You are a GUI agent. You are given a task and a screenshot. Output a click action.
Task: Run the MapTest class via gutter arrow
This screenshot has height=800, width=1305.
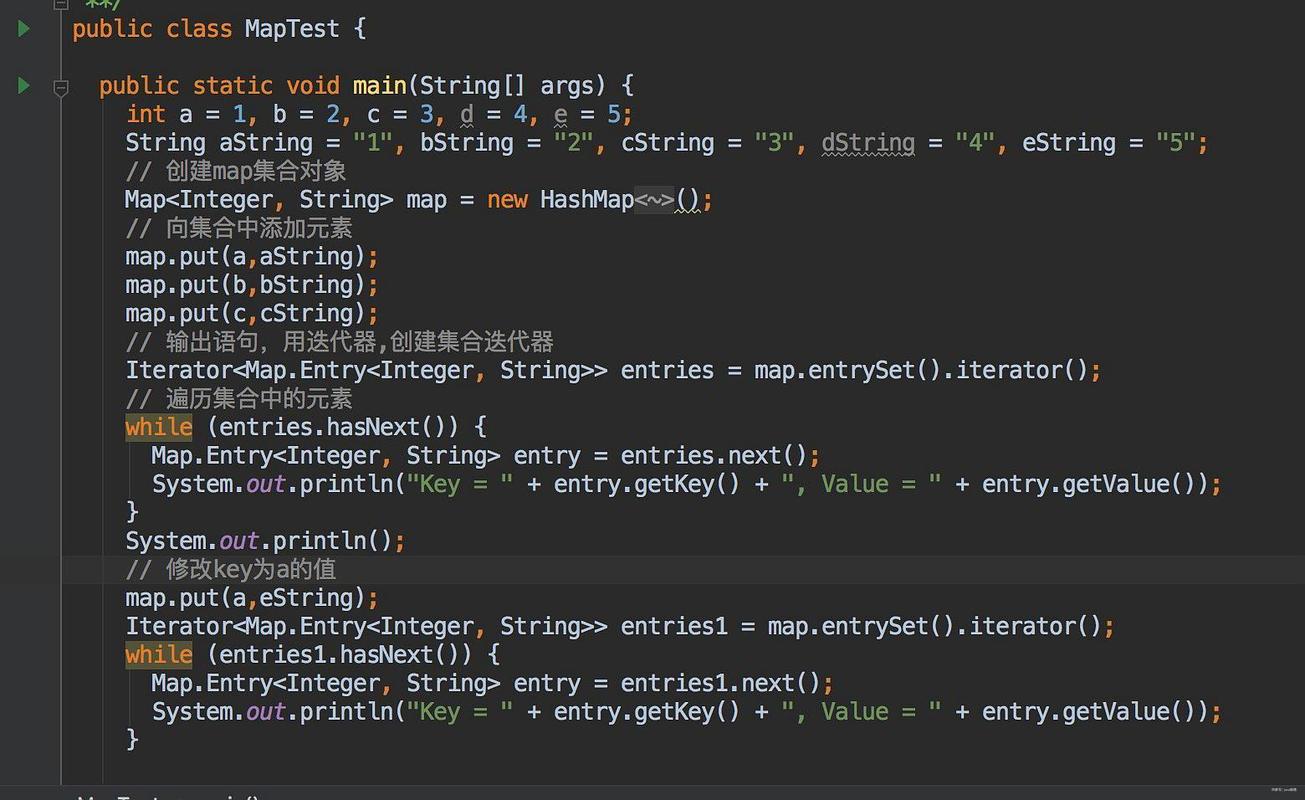click(23, 29)
